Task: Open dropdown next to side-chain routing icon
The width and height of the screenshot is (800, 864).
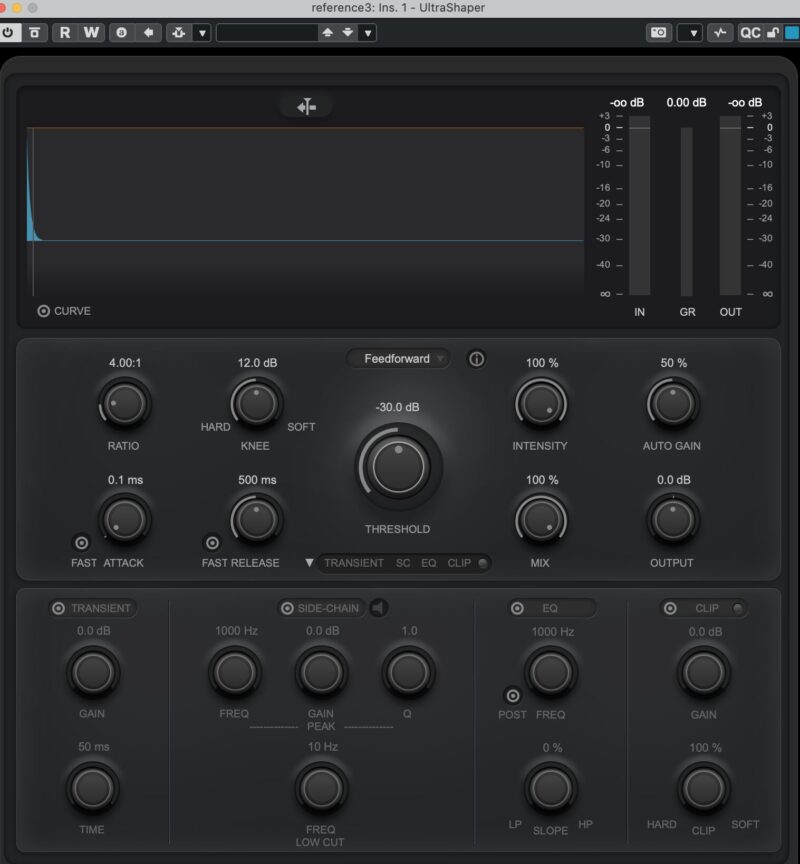Action: [202, 33]
